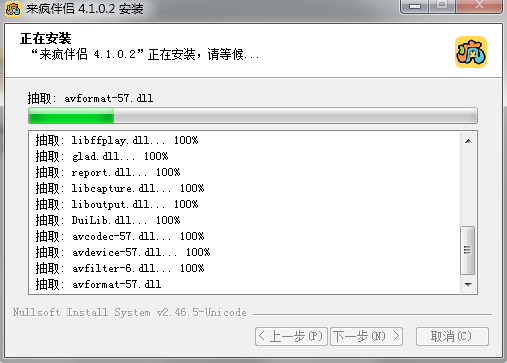Click the 请等候 subtitle text

coord(233,54)
